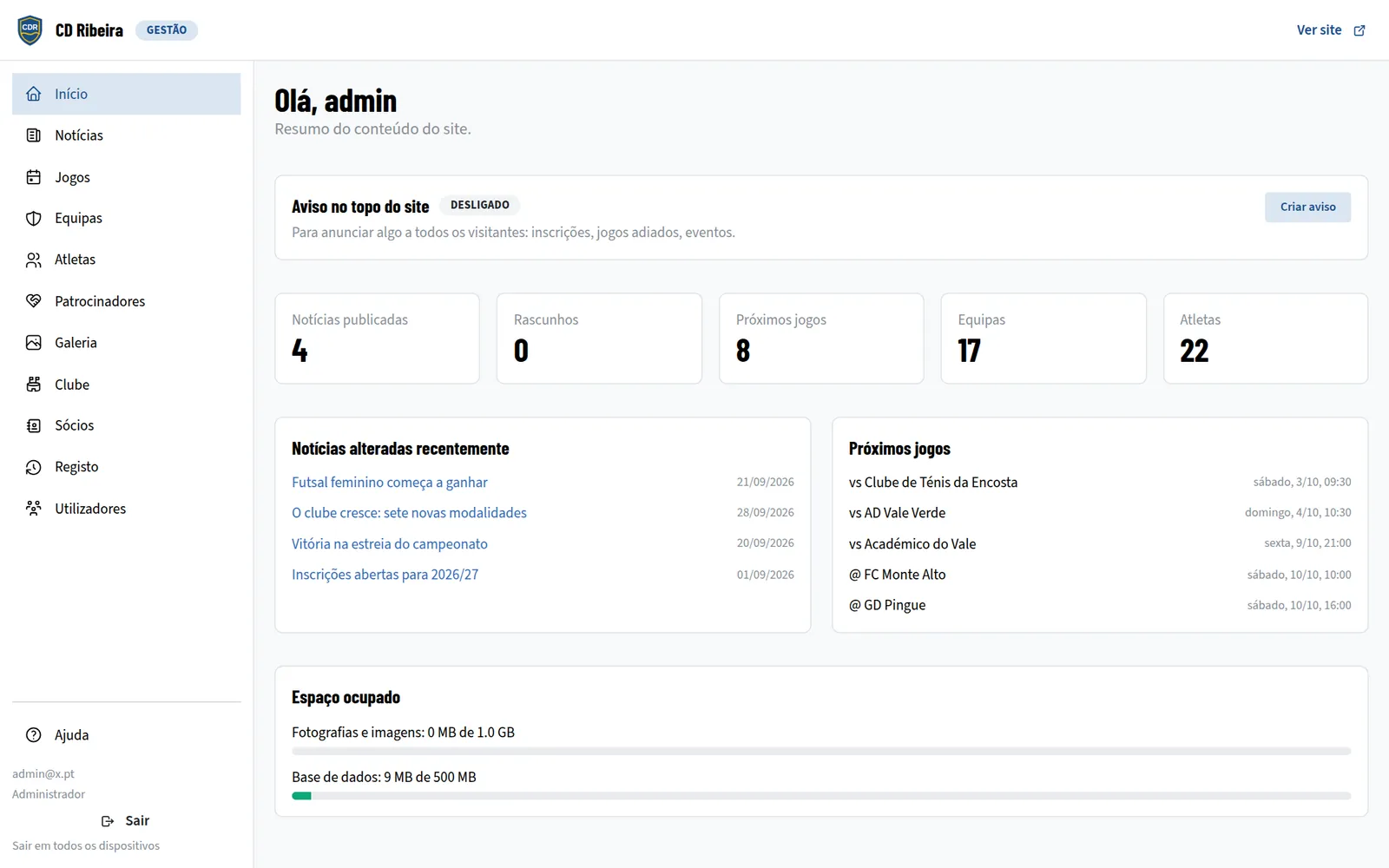
Task: Click the Sair logout button
Action: point(126,821)
